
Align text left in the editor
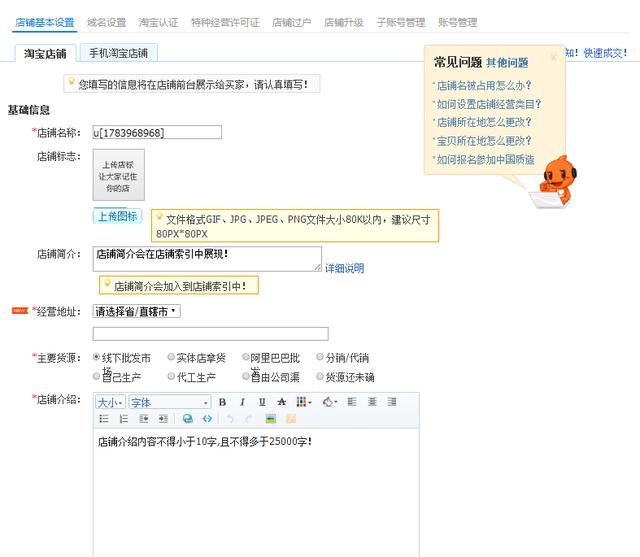tap(352, 402)
